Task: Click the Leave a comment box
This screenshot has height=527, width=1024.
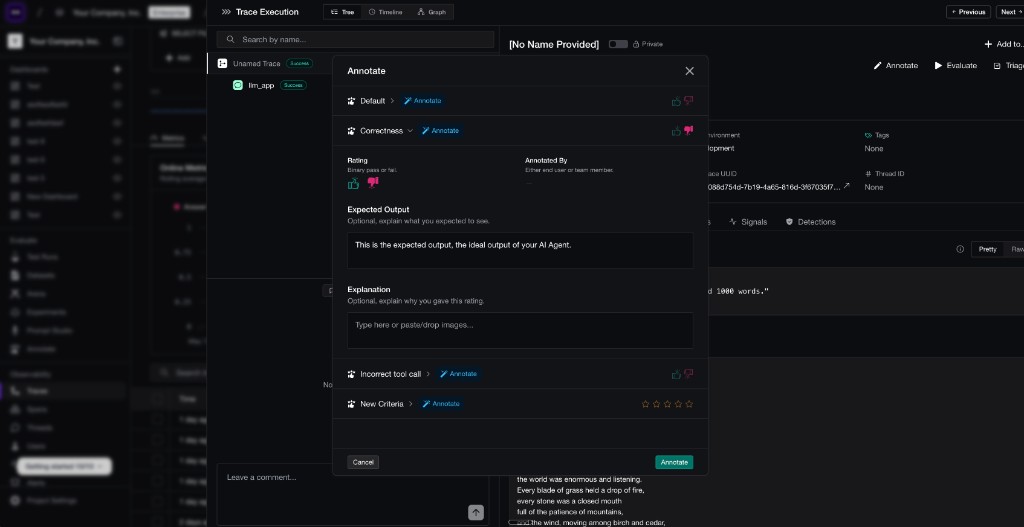Action: [353, 494]
